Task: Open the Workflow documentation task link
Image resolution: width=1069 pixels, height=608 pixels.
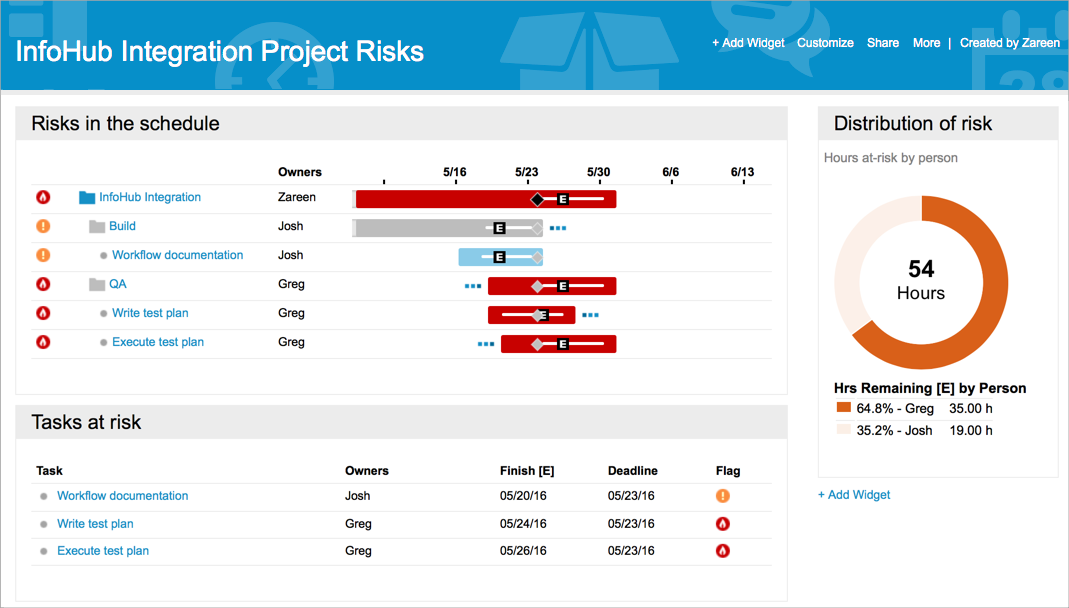Action: point(122,495)
